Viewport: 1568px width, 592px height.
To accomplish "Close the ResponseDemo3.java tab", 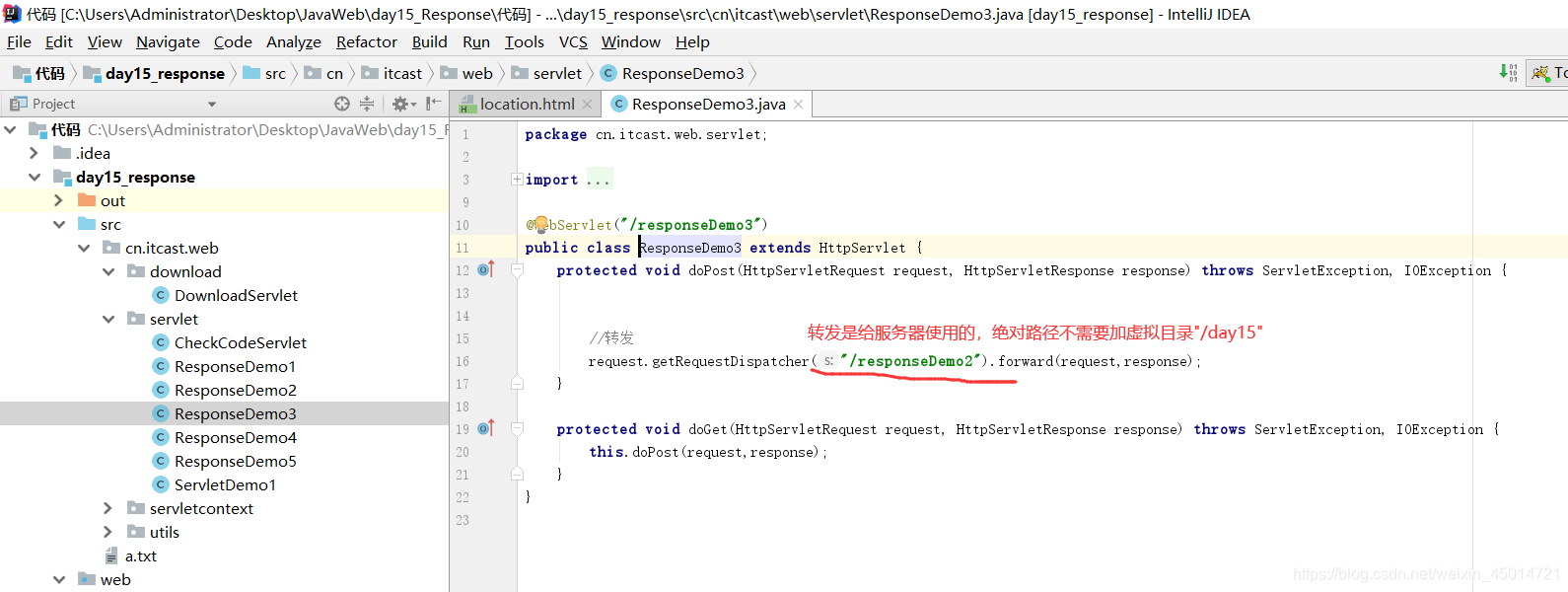I will (799, 104).
